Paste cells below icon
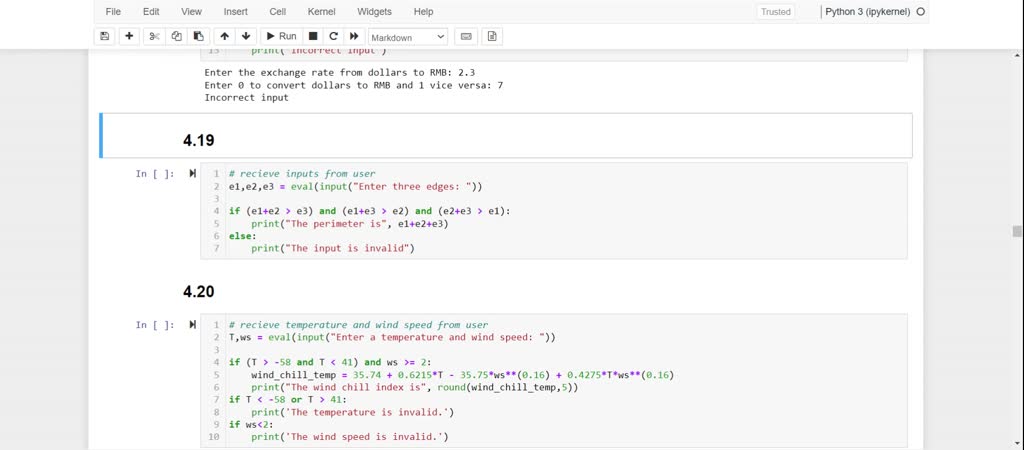1024x450 pixels. pyautogui.click(x=198, y=36)
